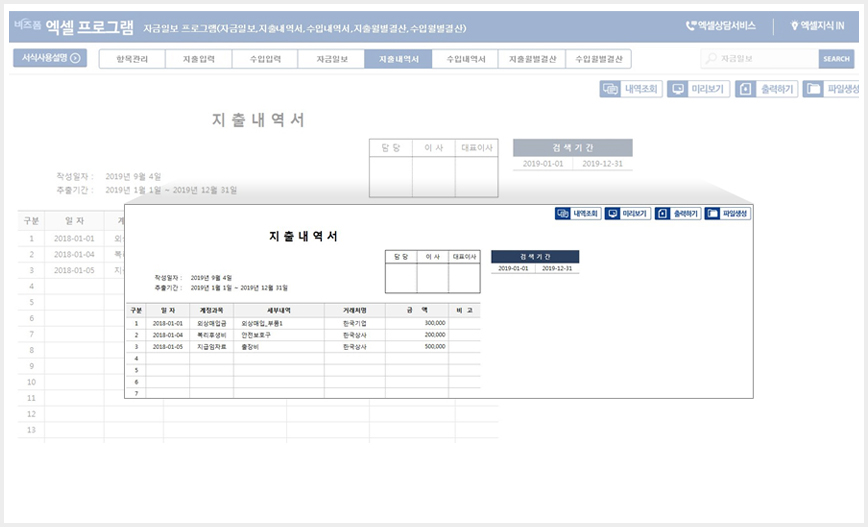Open the 수입월별결산 tab

tap(598, 59)
